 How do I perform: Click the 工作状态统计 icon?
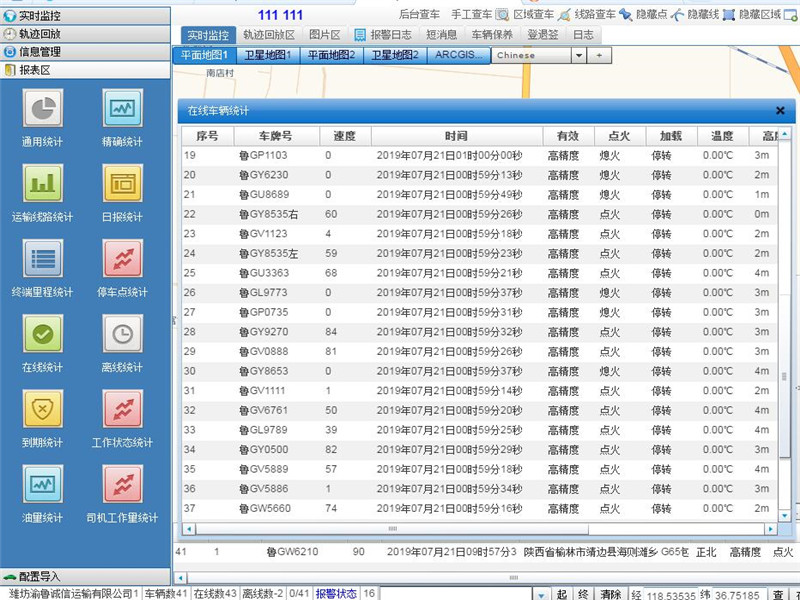[122, 408]
